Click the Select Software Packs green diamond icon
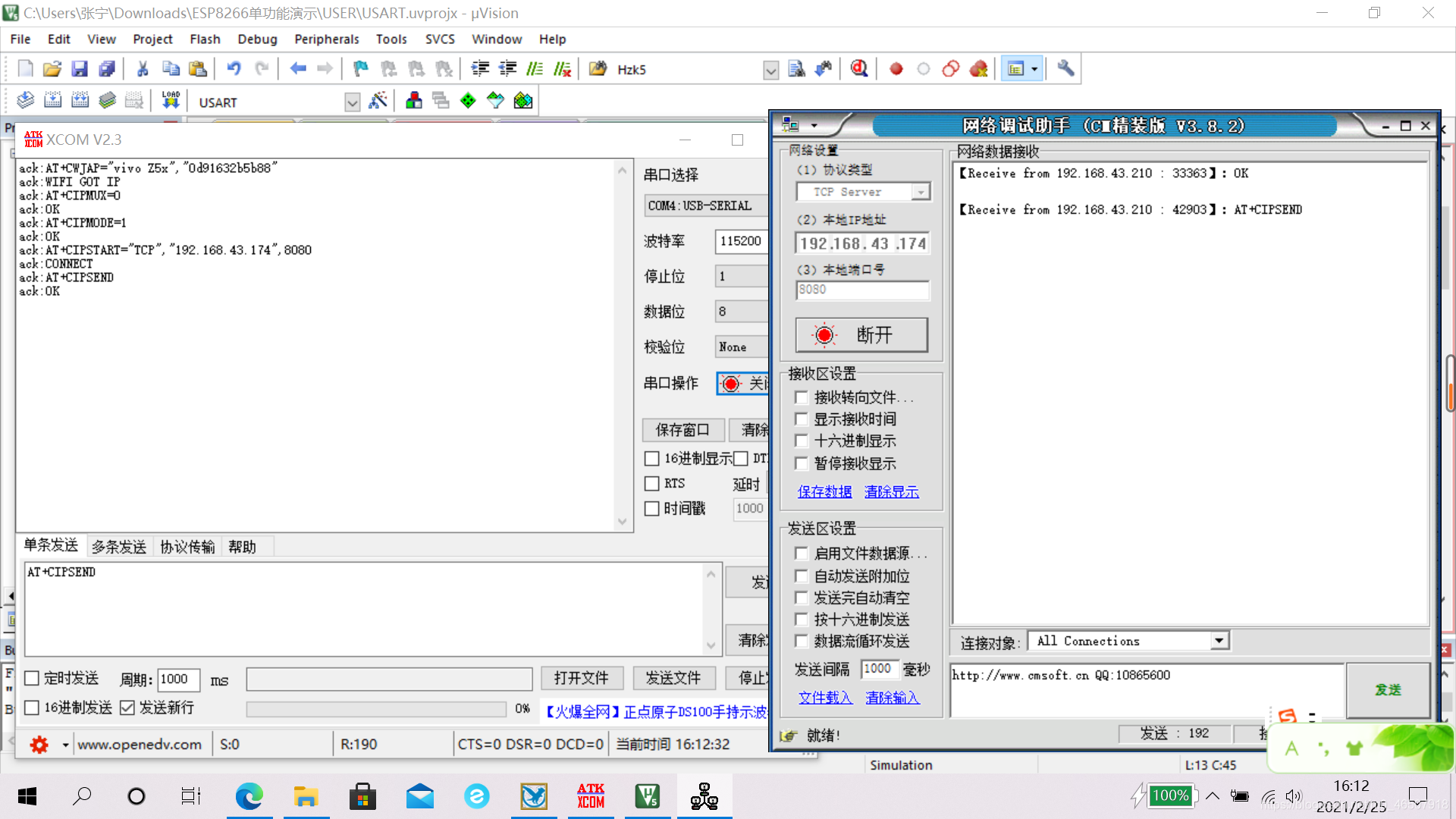 [468, 100]
